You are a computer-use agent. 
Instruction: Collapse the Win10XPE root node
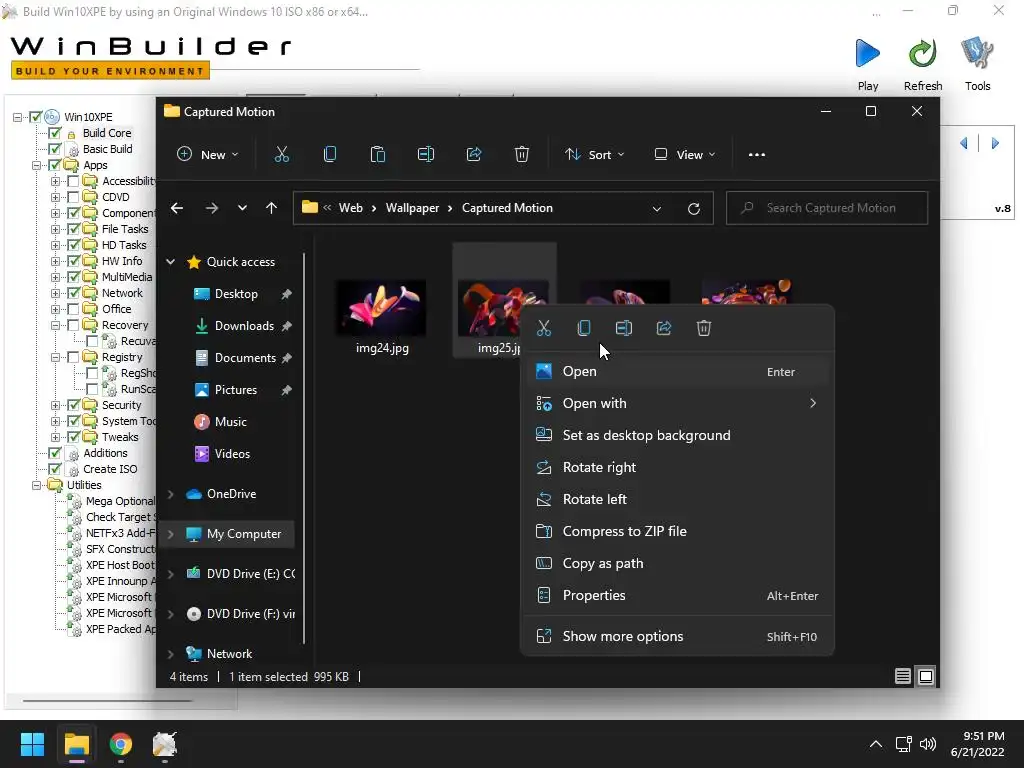coord(18,117)
